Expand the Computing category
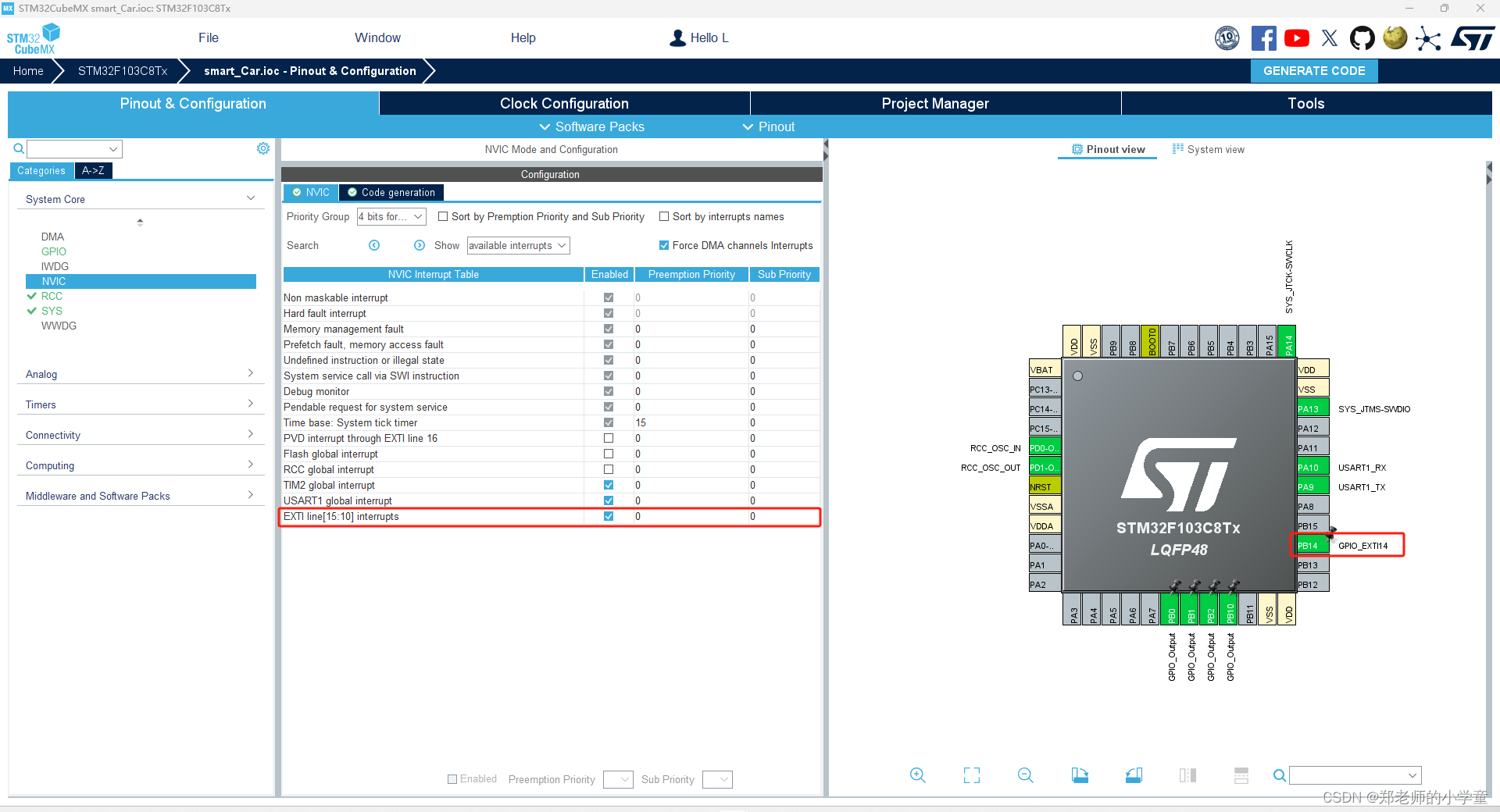This screenshot has height=812, width=1500. tap(251, 465)
